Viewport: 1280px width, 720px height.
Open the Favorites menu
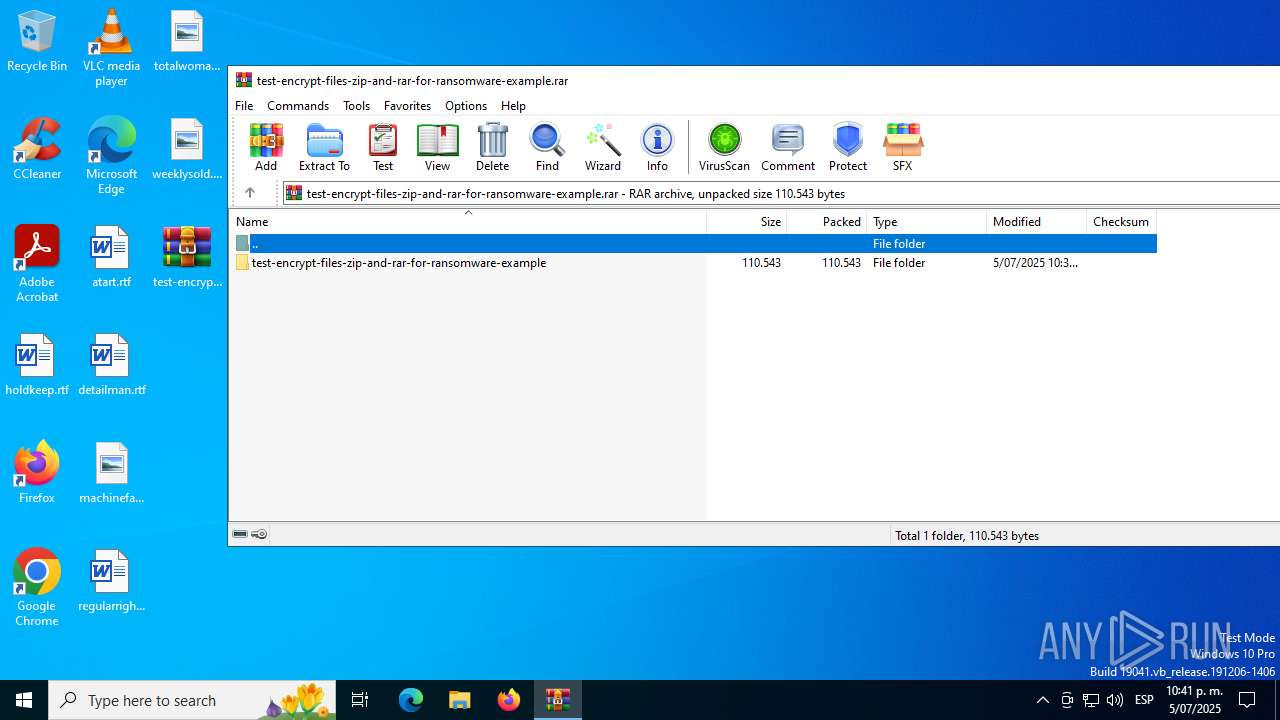(x=408, y=105)
